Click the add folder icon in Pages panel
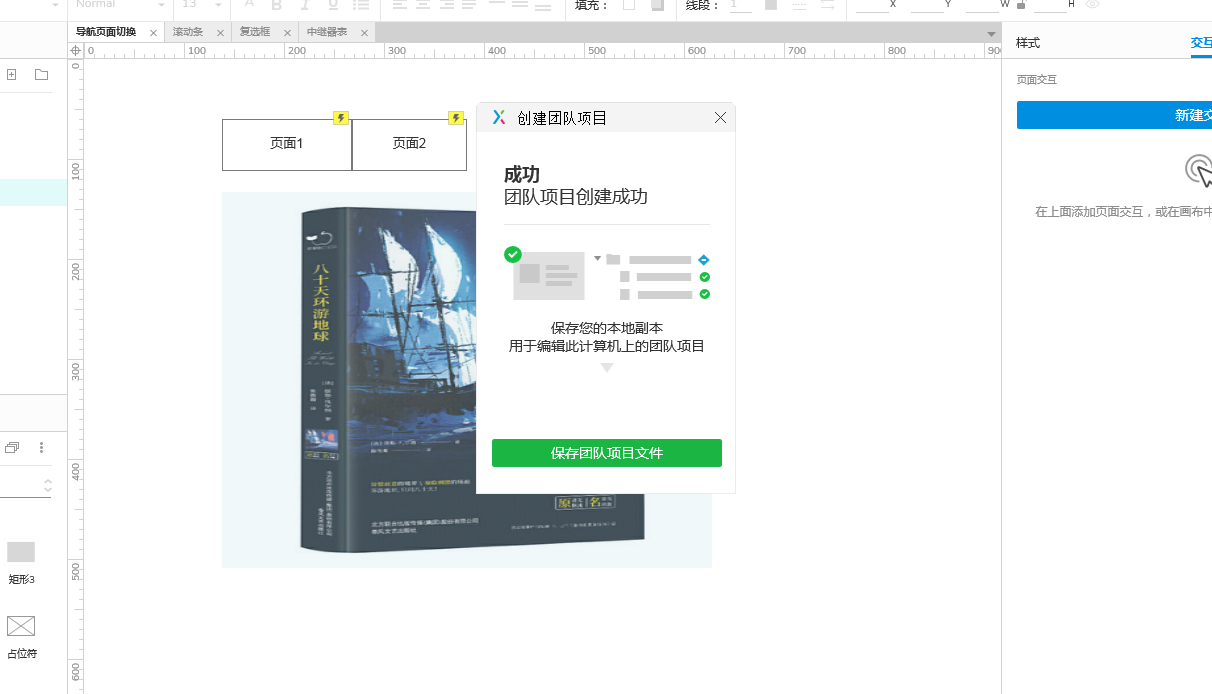This screenshot has height=694, width=1212. click(41, 75)
